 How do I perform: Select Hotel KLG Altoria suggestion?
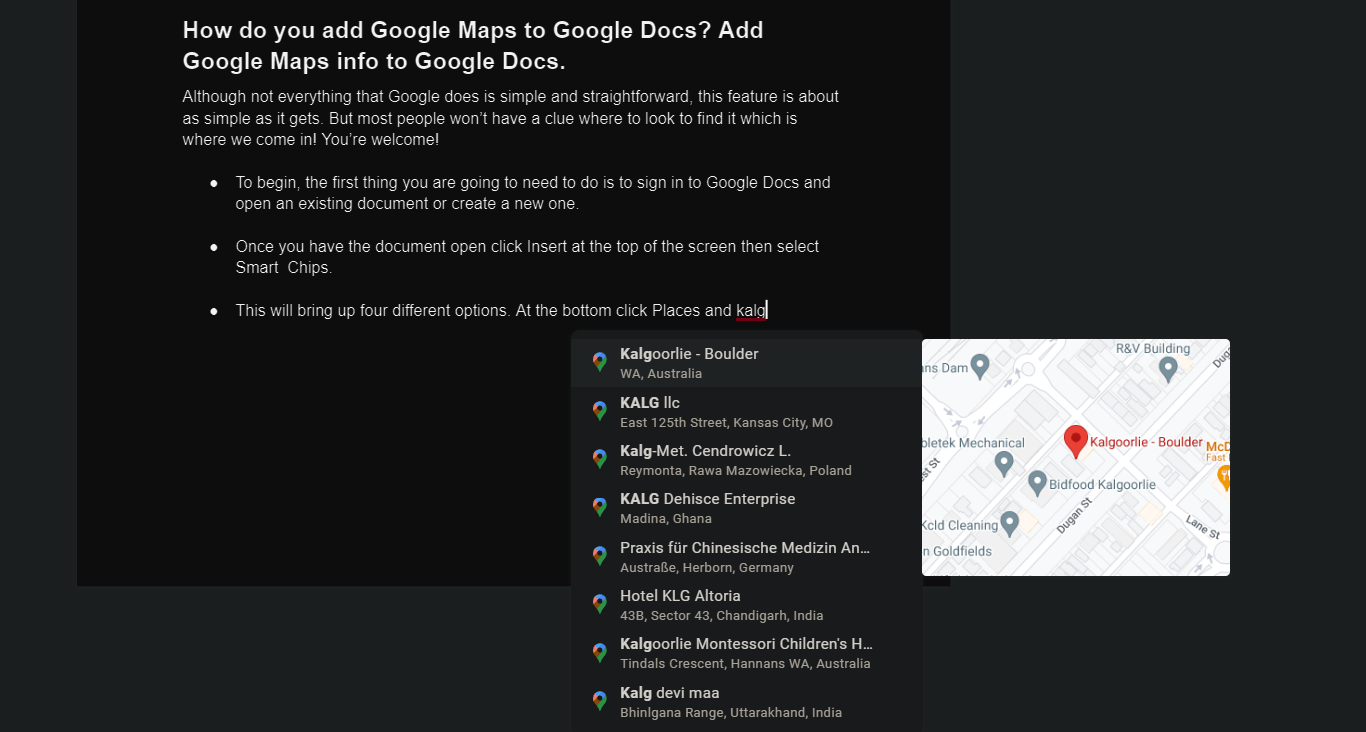coord(746,605)
